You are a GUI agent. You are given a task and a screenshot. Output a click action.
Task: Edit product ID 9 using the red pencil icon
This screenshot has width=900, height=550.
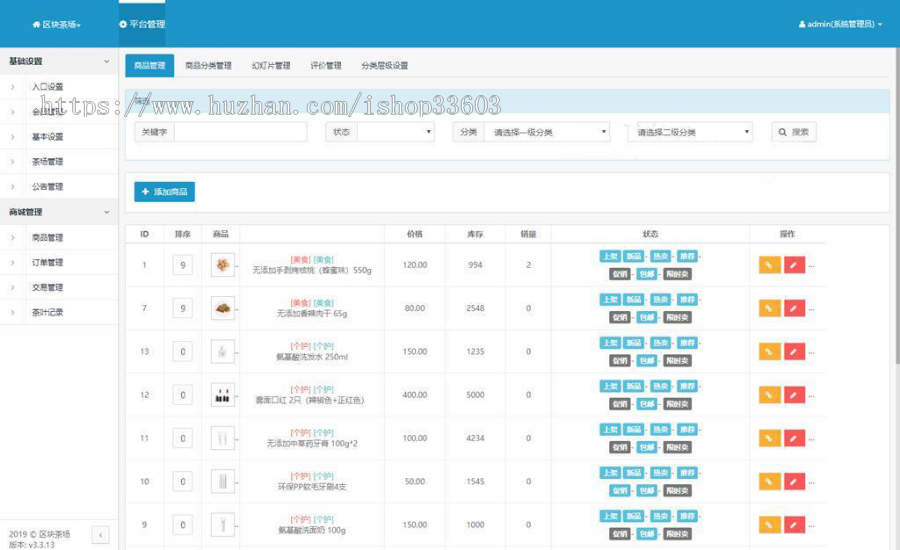(794, 525)
